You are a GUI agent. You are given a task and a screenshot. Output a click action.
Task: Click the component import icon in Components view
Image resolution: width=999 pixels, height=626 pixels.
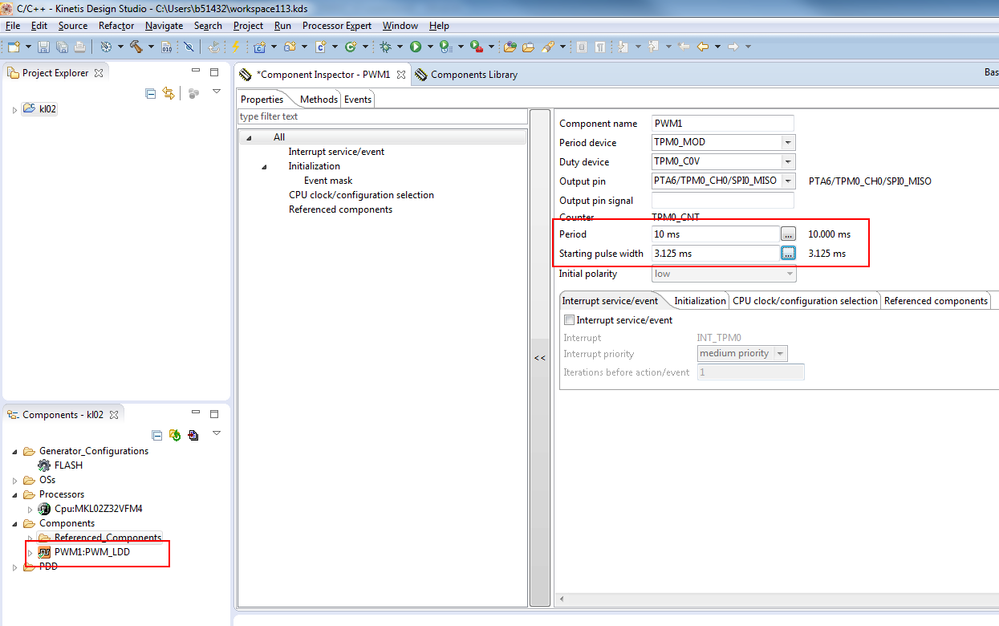point(193,436)
